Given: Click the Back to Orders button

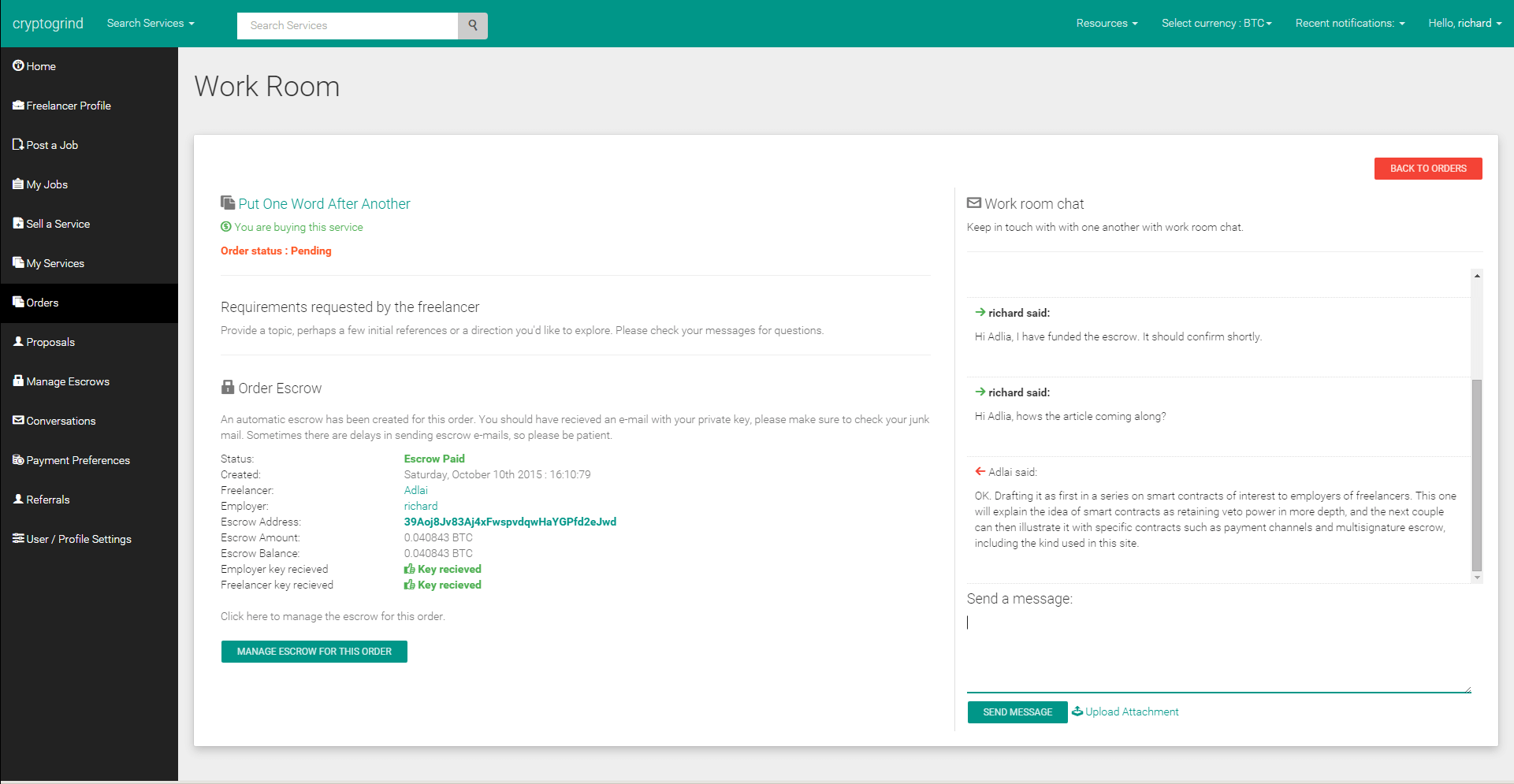Looking at the screenshot, I should coord(1428,169).
